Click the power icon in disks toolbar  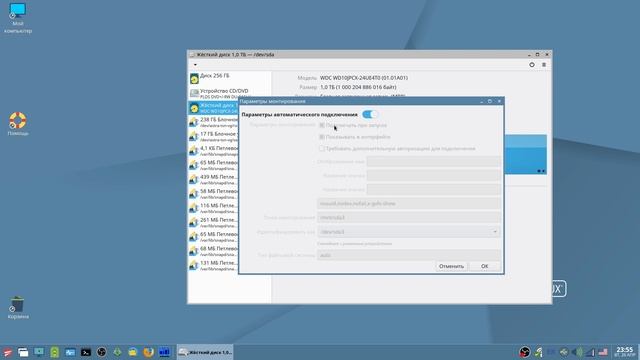coord(532,65)
